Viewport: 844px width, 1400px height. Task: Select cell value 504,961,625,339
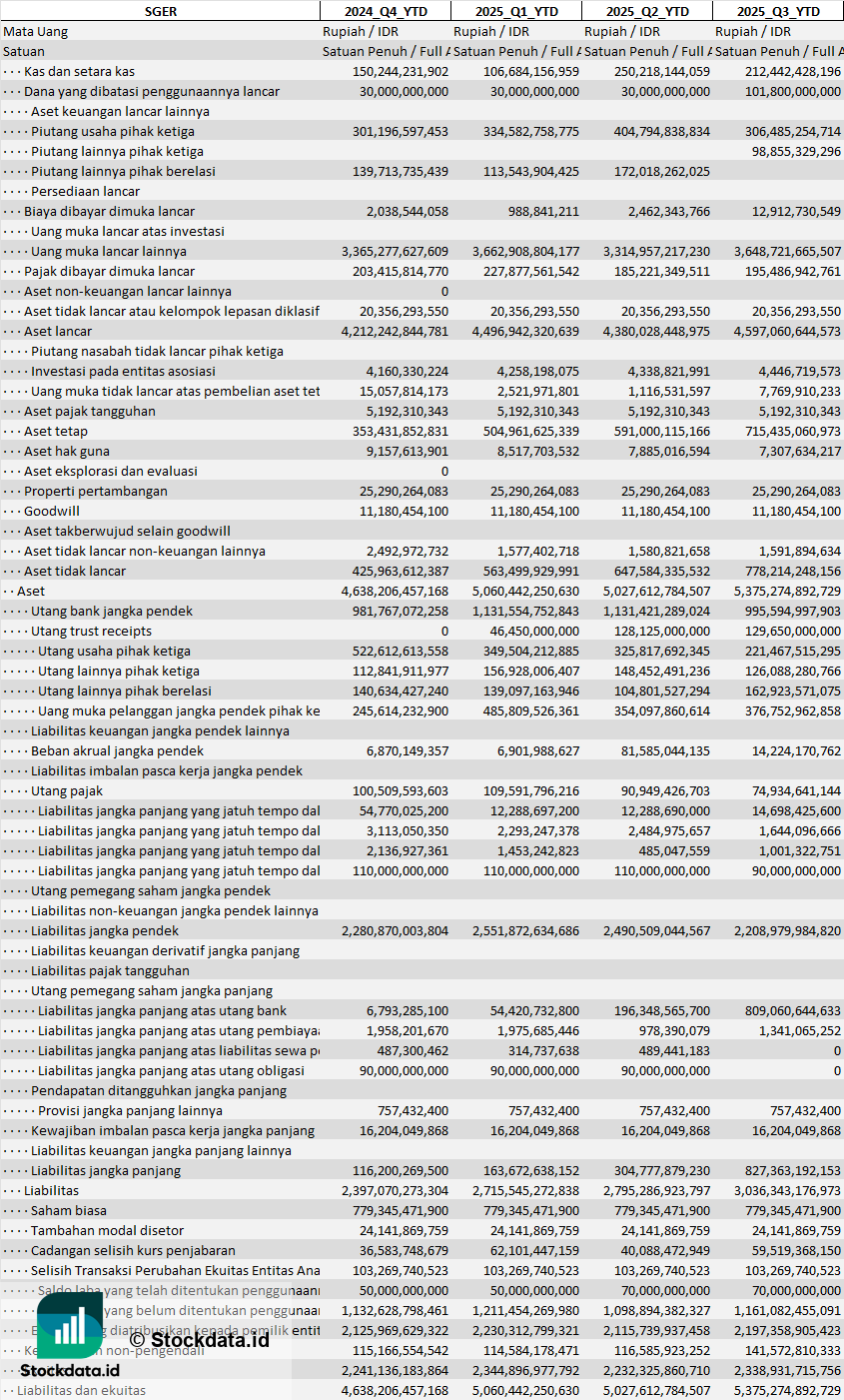531,431
